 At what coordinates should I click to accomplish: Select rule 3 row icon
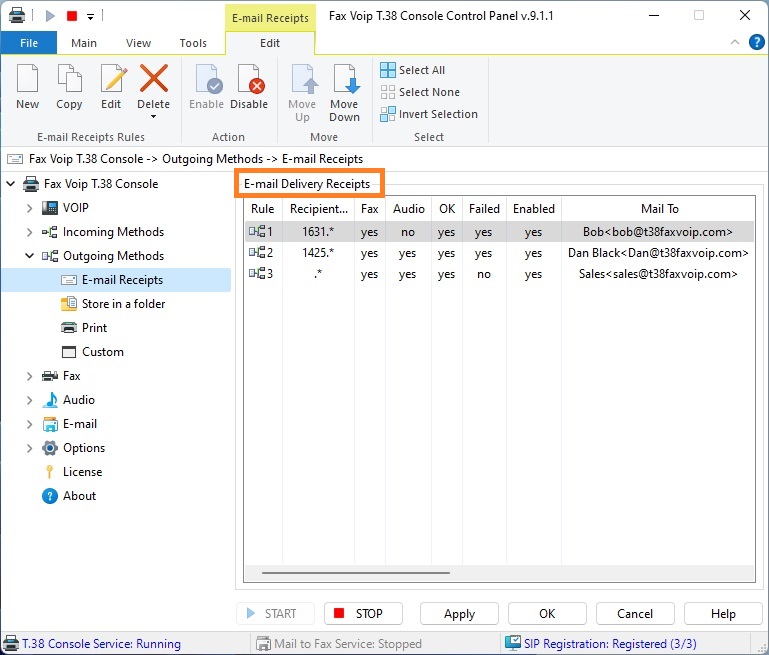(257, 274)
